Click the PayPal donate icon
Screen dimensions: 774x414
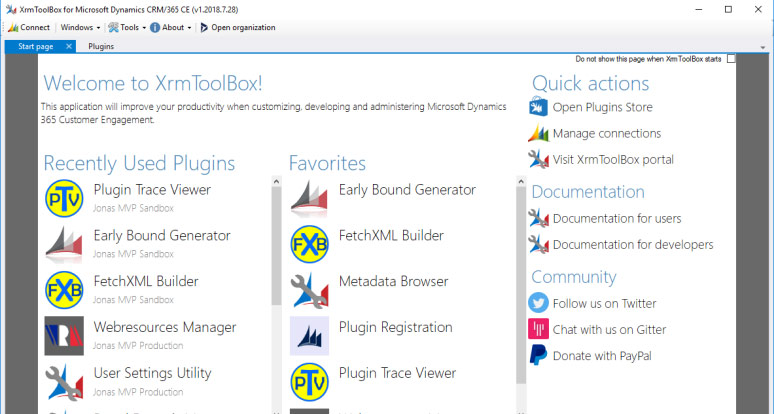(x=539, y=355)
